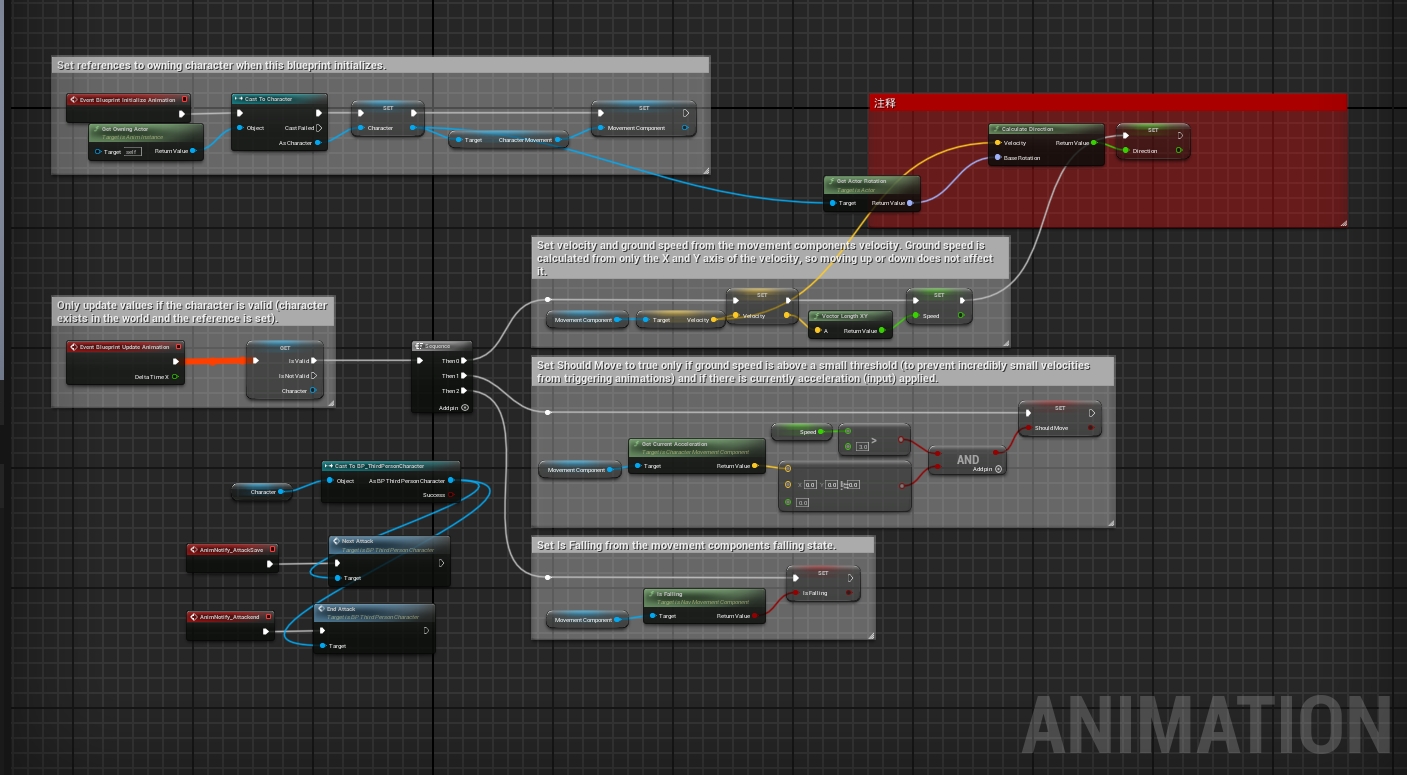The height and width of the screenshot is (775, 1407).
Task: Click the Delta Time X output pin
Action: tap(175, 376)
